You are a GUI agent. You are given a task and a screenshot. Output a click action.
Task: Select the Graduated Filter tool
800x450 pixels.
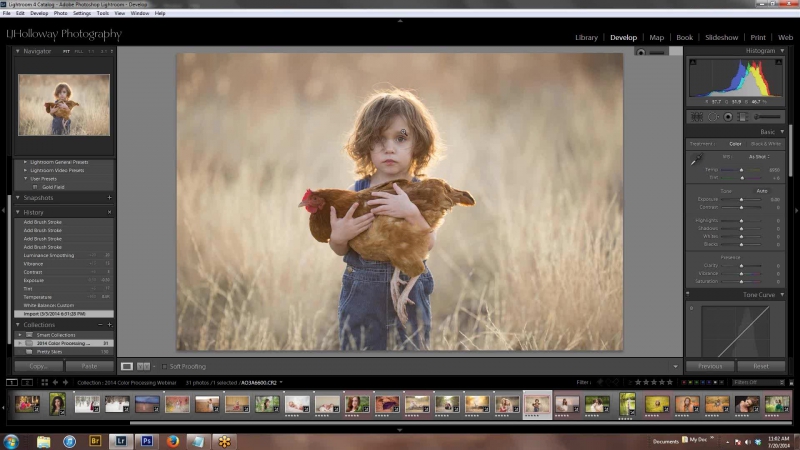click(743, 117)
